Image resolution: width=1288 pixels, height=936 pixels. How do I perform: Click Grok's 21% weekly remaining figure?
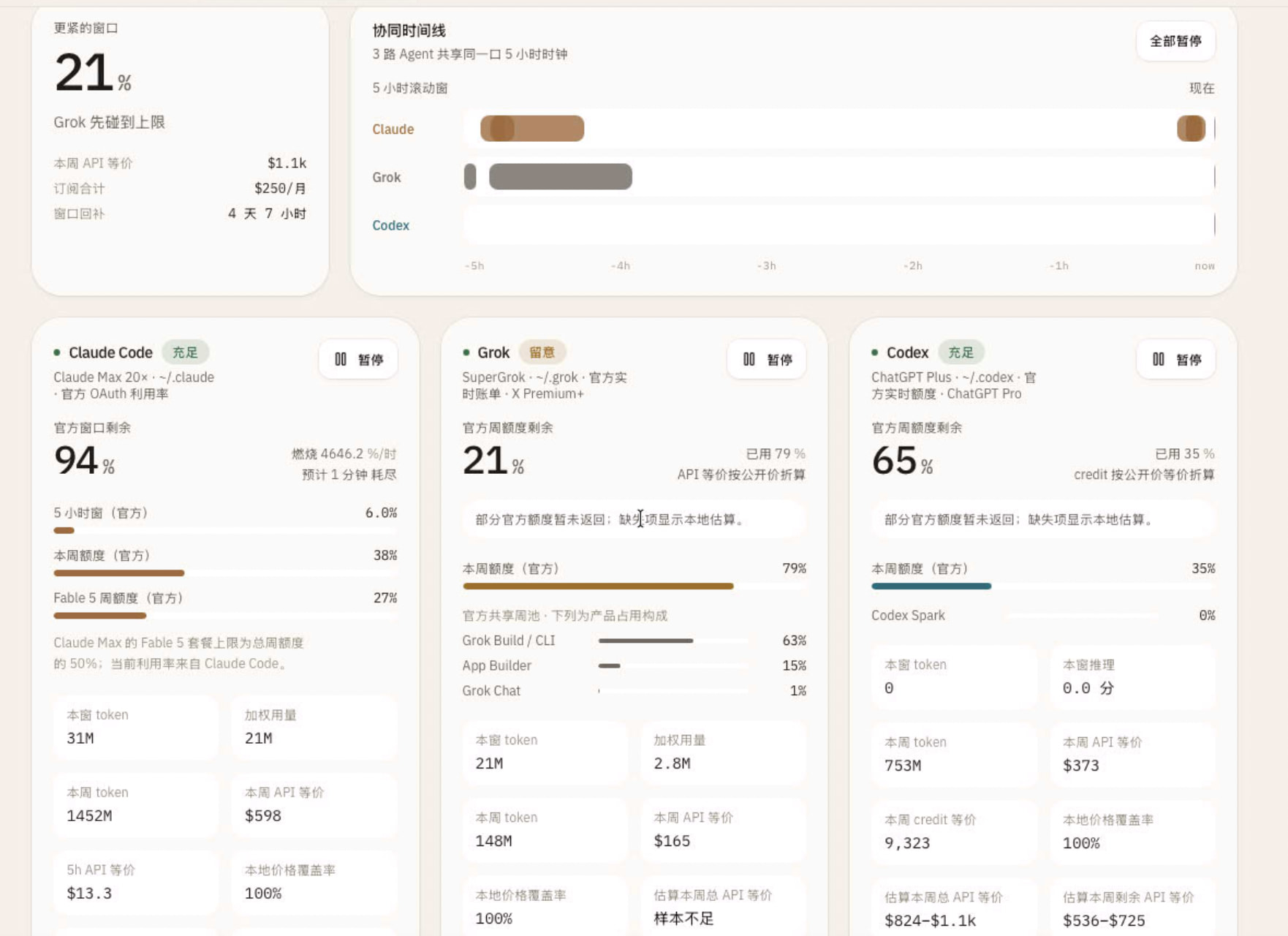click(x=493, y=461)
